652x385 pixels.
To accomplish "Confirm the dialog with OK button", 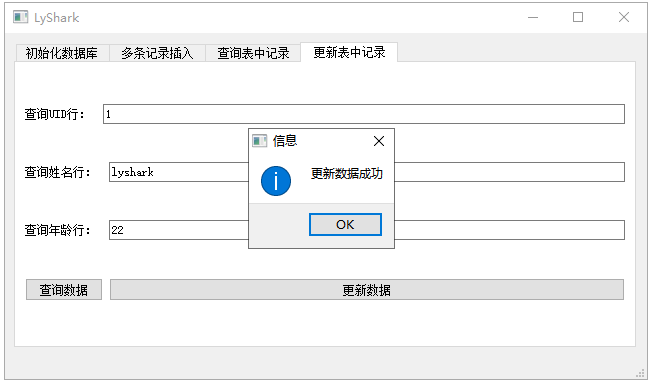I will pyautogui.click(x=345, y=225).
